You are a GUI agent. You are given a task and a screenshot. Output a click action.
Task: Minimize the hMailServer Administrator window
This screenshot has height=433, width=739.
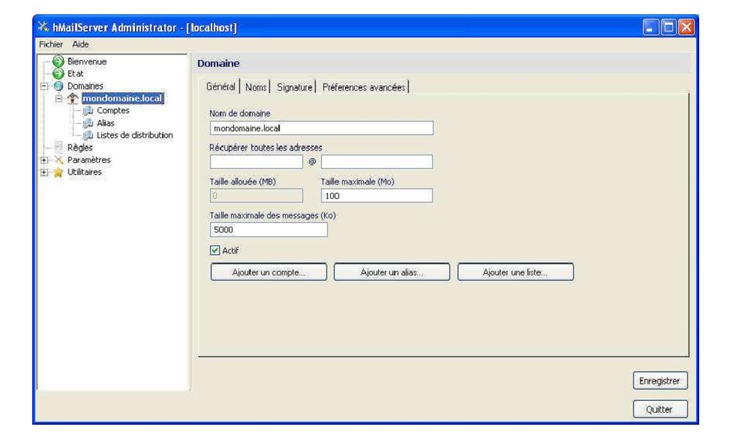point(650,27)
